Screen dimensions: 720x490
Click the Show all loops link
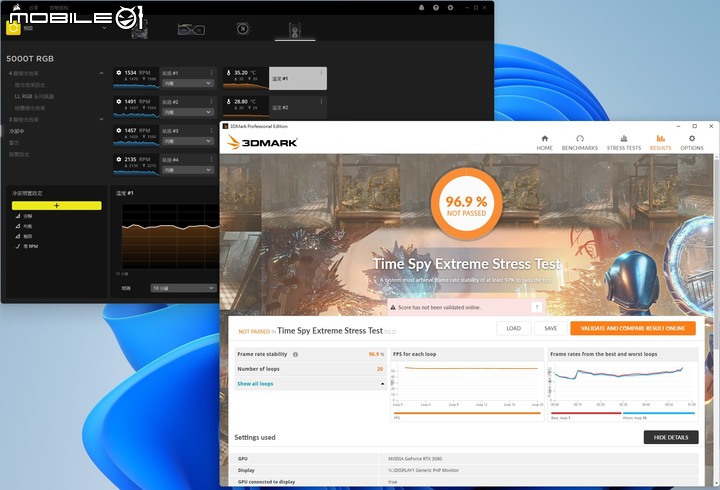[x=255, y=383]
